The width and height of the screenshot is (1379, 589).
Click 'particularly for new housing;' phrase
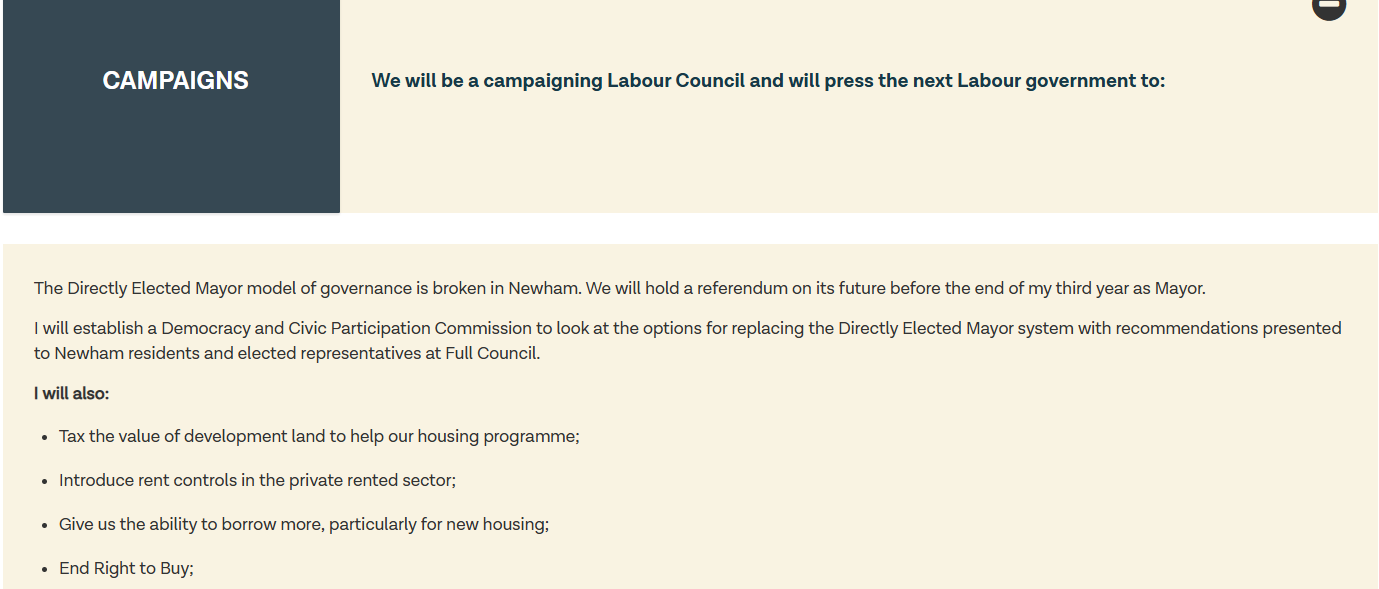pos(439,524)
